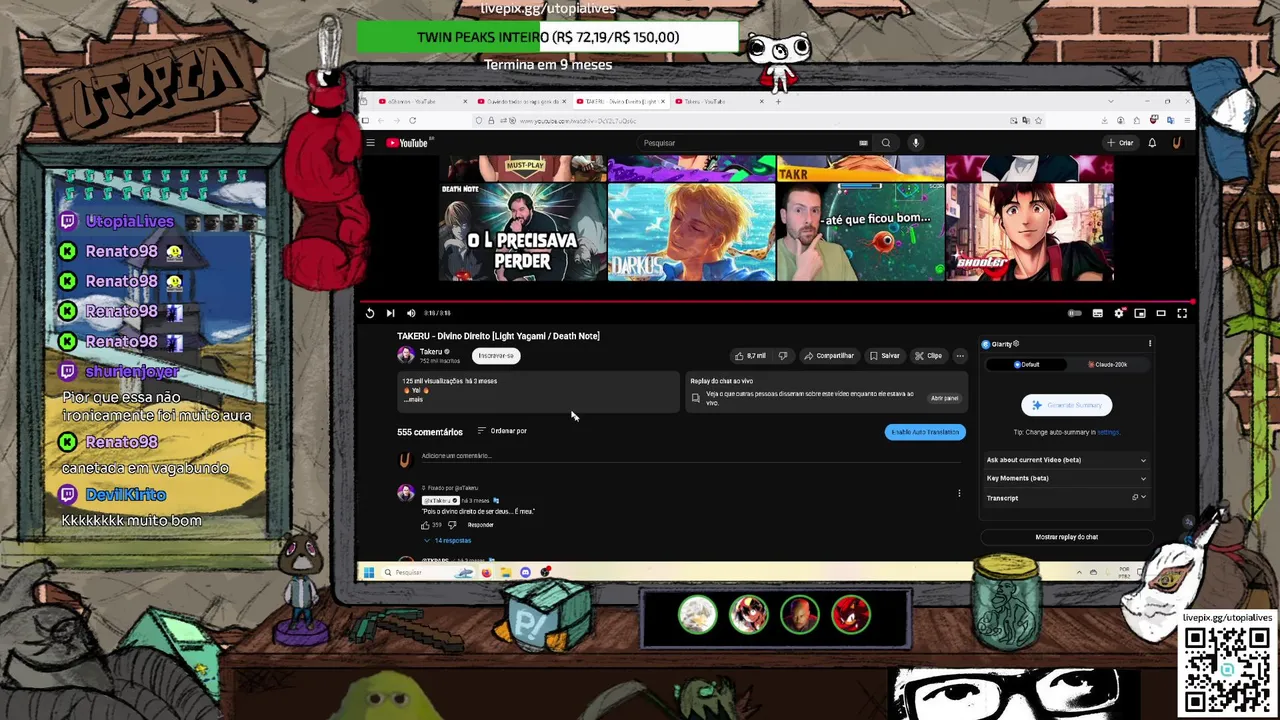
Task: Copy transcript with the icon beside Transcript
Action: pos(1135,497)
